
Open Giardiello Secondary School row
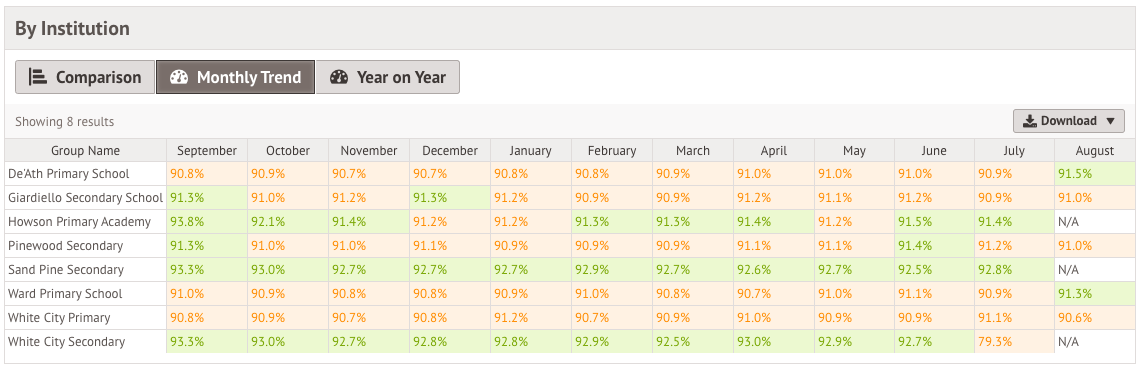coord(86,198)
